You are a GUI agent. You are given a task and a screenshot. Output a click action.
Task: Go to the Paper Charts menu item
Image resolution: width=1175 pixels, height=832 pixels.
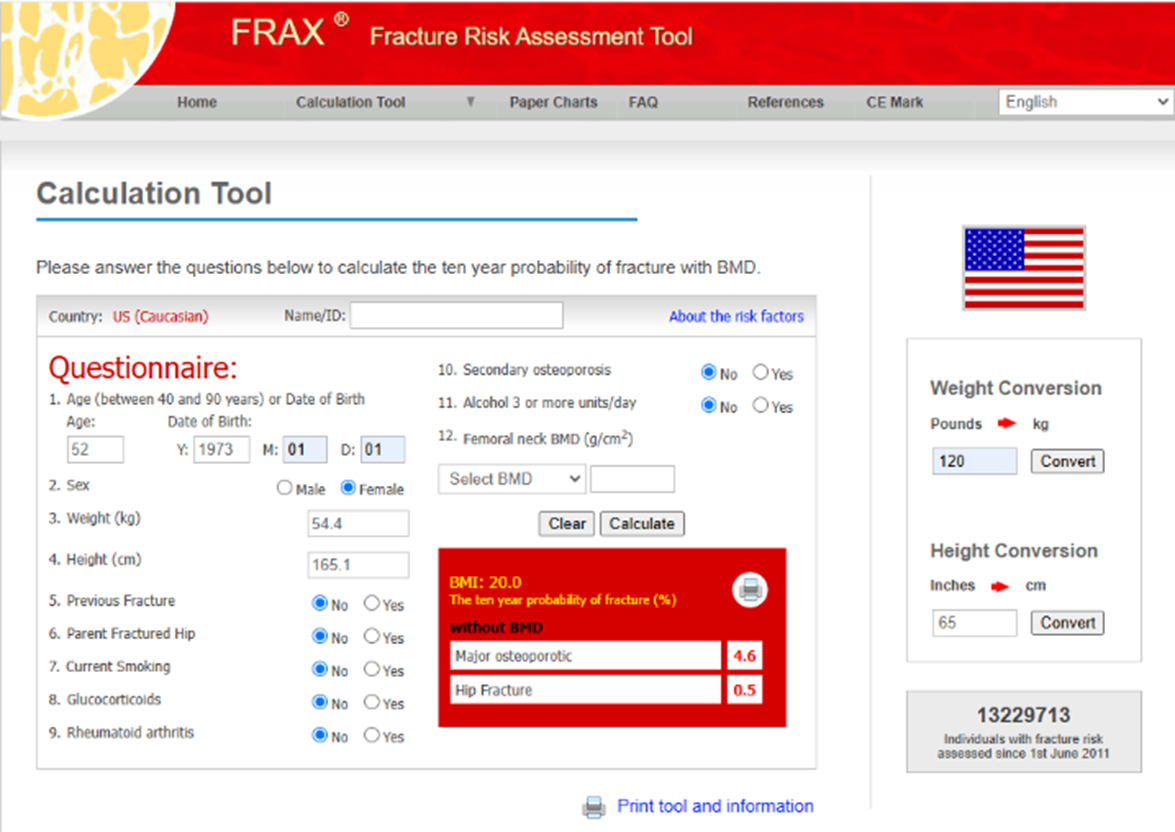tap(553, 102)
